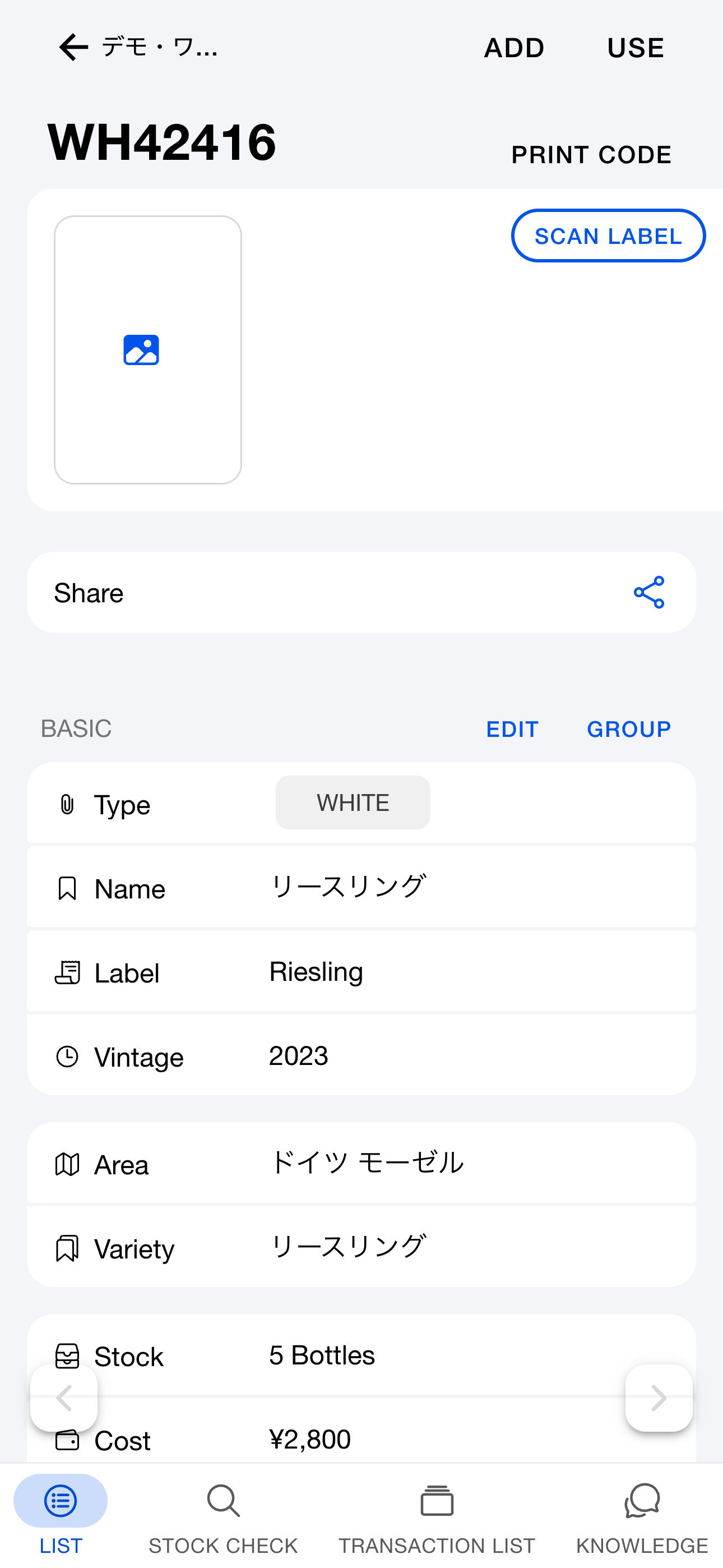Tap the map icon beside Area
The height and width of the screenshot is (1568, 723).
pyautogui.click(x=67, y=1164)
